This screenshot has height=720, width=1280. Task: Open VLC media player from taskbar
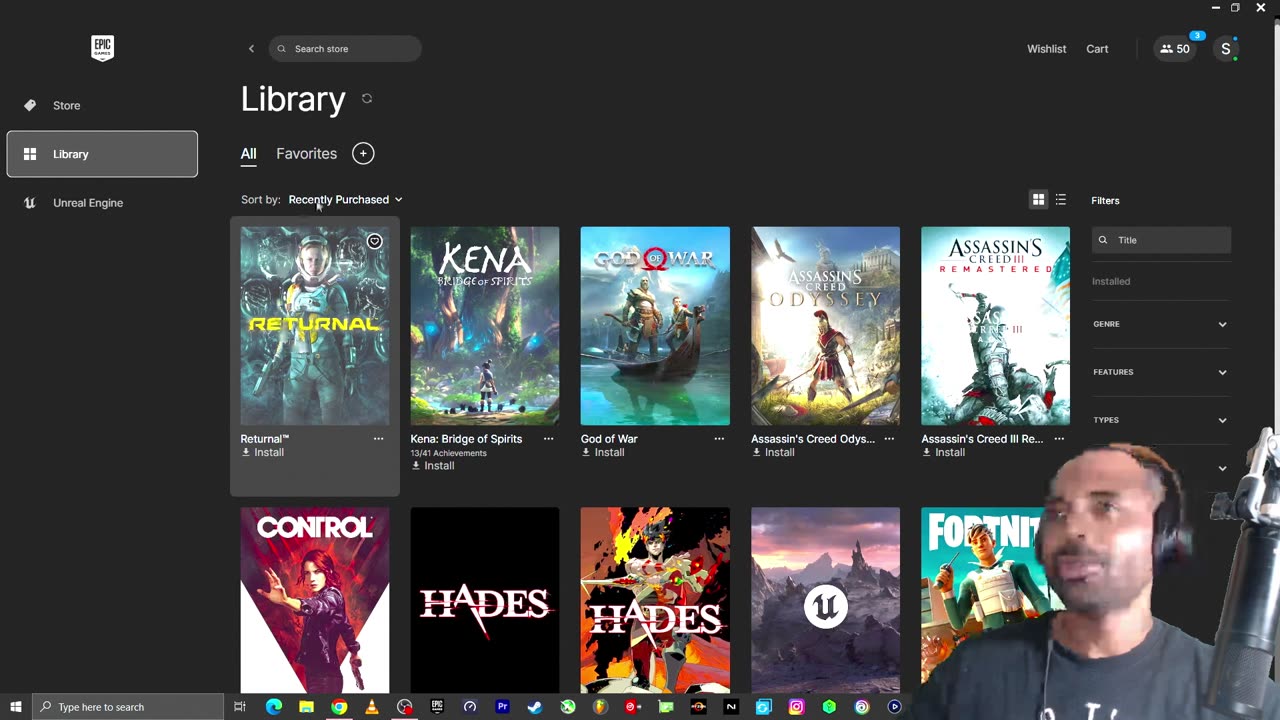click(371, 707)
